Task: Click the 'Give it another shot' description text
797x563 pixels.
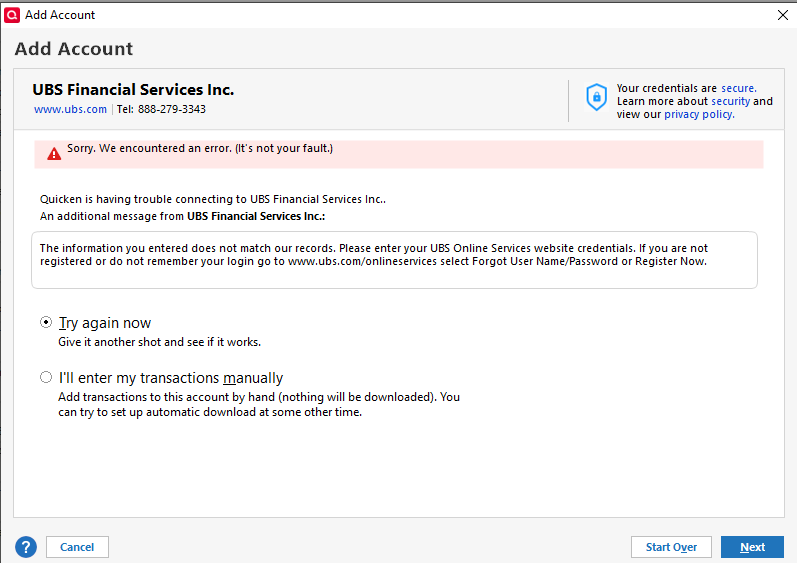Action: [x=159, y=342]
